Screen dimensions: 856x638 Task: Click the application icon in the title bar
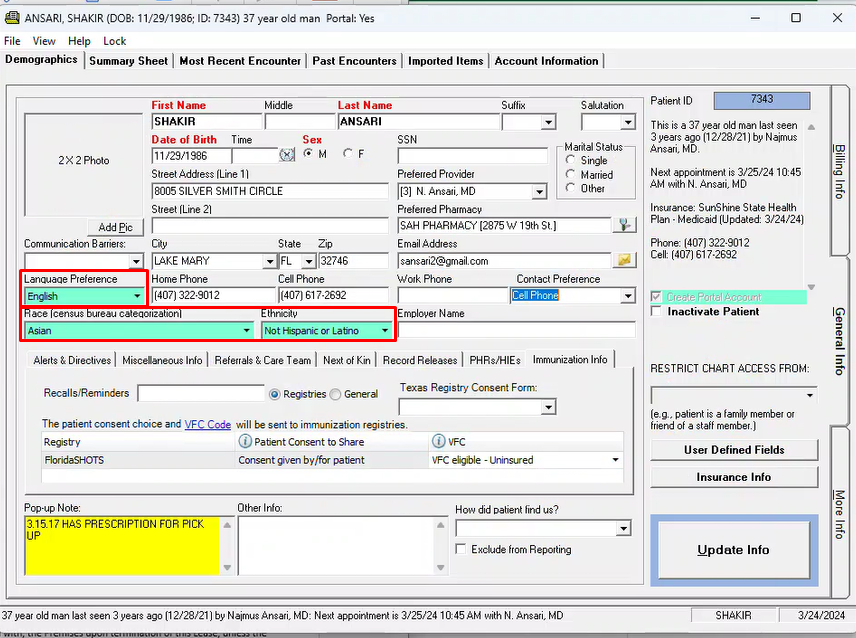[12, 18]
